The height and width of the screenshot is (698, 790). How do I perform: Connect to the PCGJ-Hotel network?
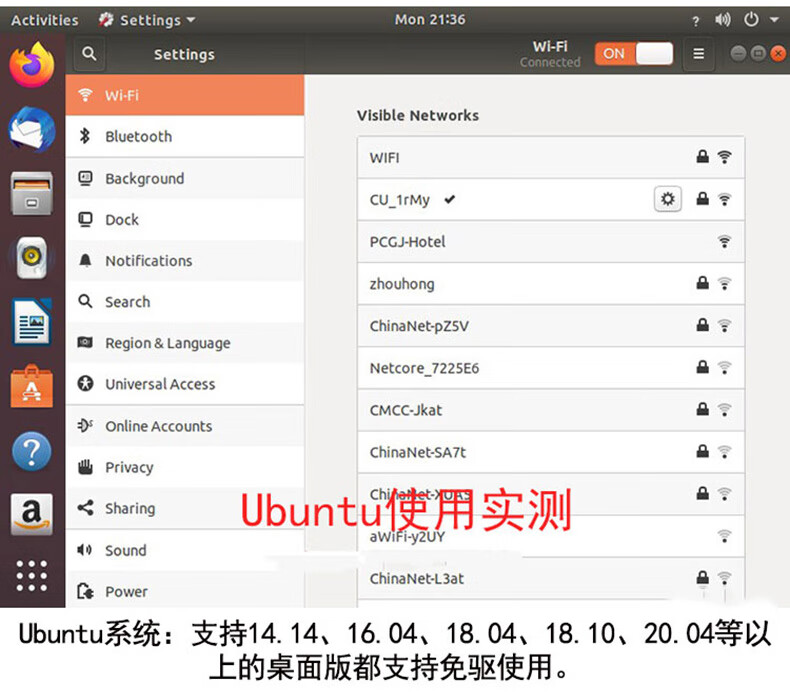[x=551, y=241]
